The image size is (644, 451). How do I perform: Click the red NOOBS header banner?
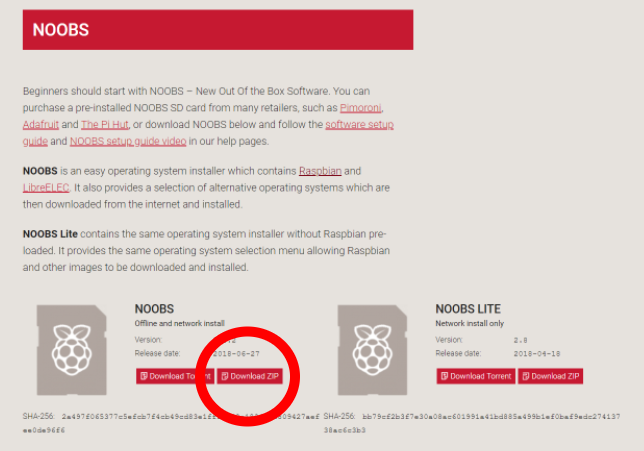pyautogui.click(x=218, y=30)
